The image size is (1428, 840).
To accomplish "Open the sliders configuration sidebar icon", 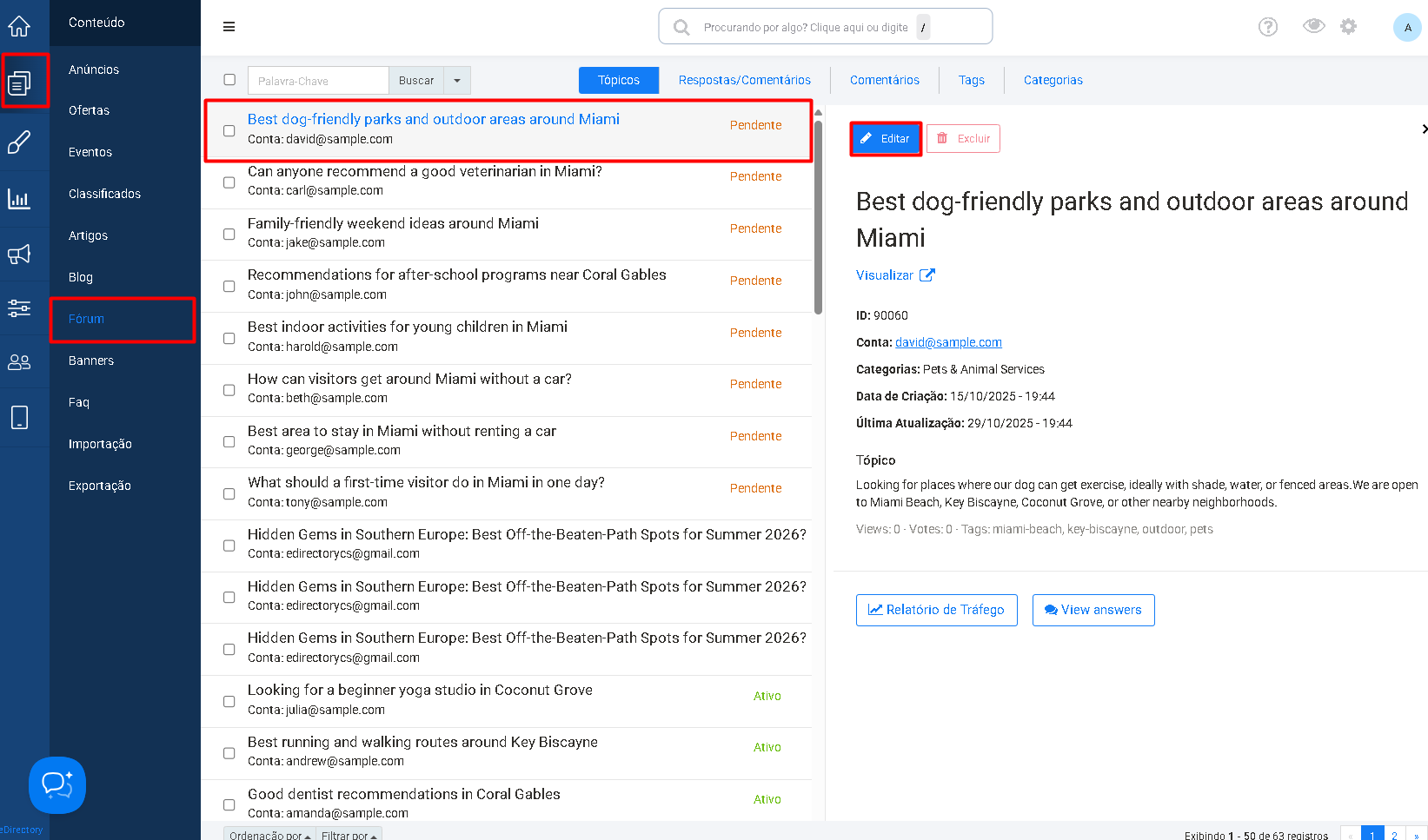I will point(19,308).
